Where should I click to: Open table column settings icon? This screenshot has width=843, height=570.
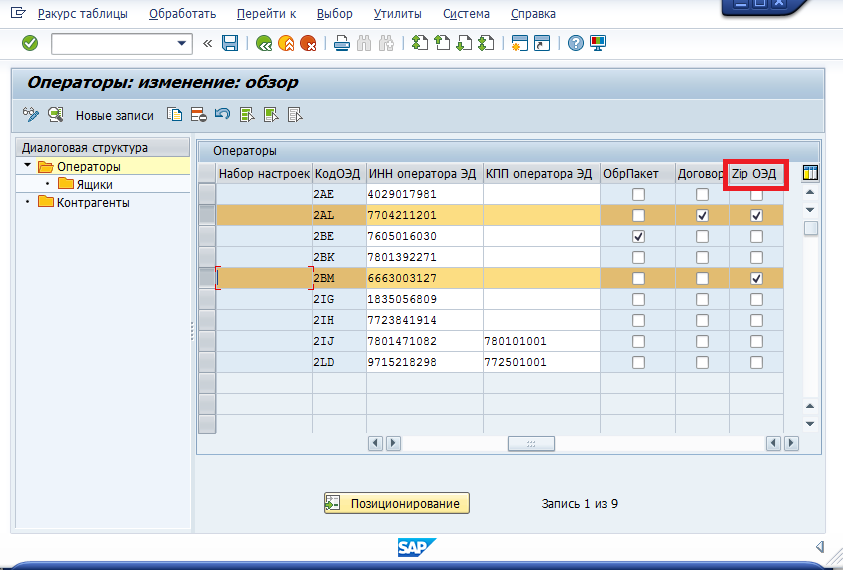[810, 173]
